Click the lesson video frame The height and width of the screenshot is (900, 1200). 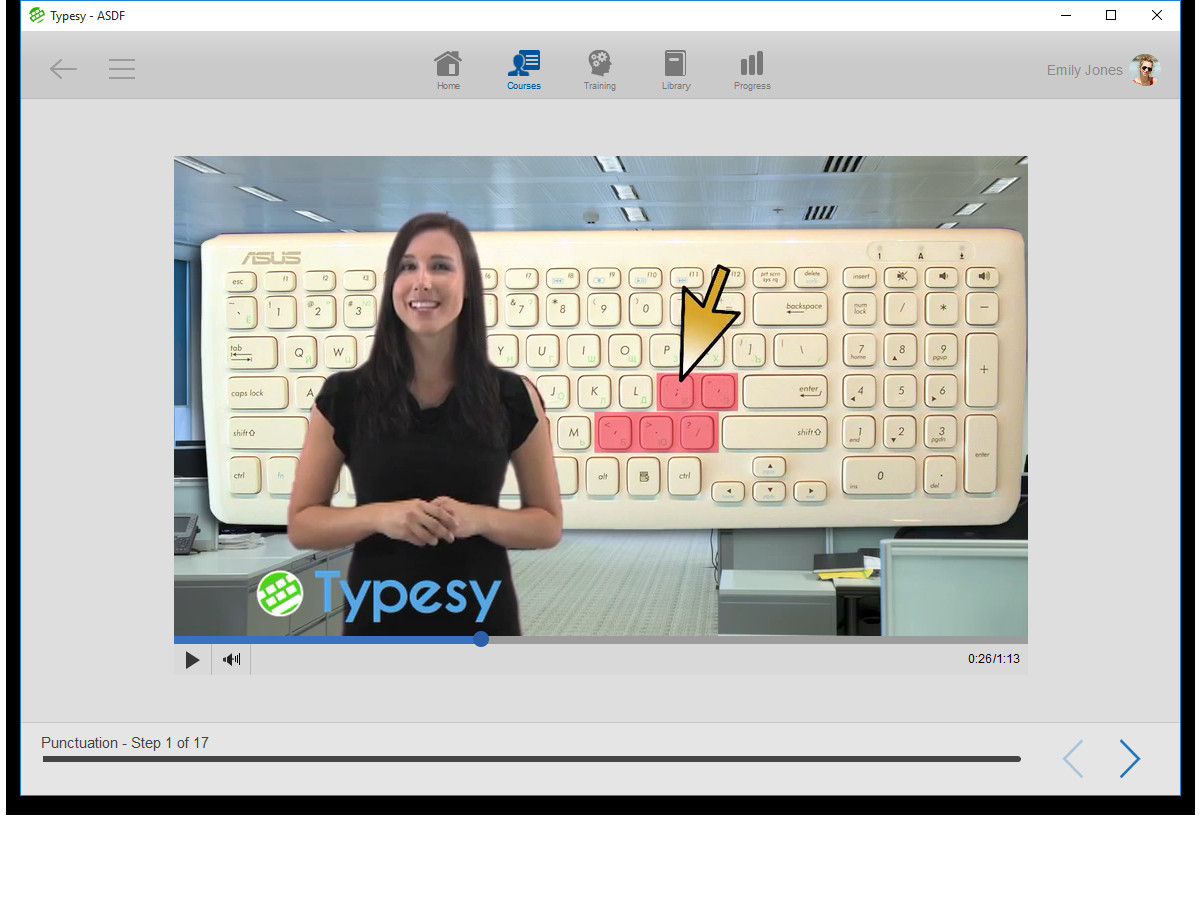[x=600, y=396]
